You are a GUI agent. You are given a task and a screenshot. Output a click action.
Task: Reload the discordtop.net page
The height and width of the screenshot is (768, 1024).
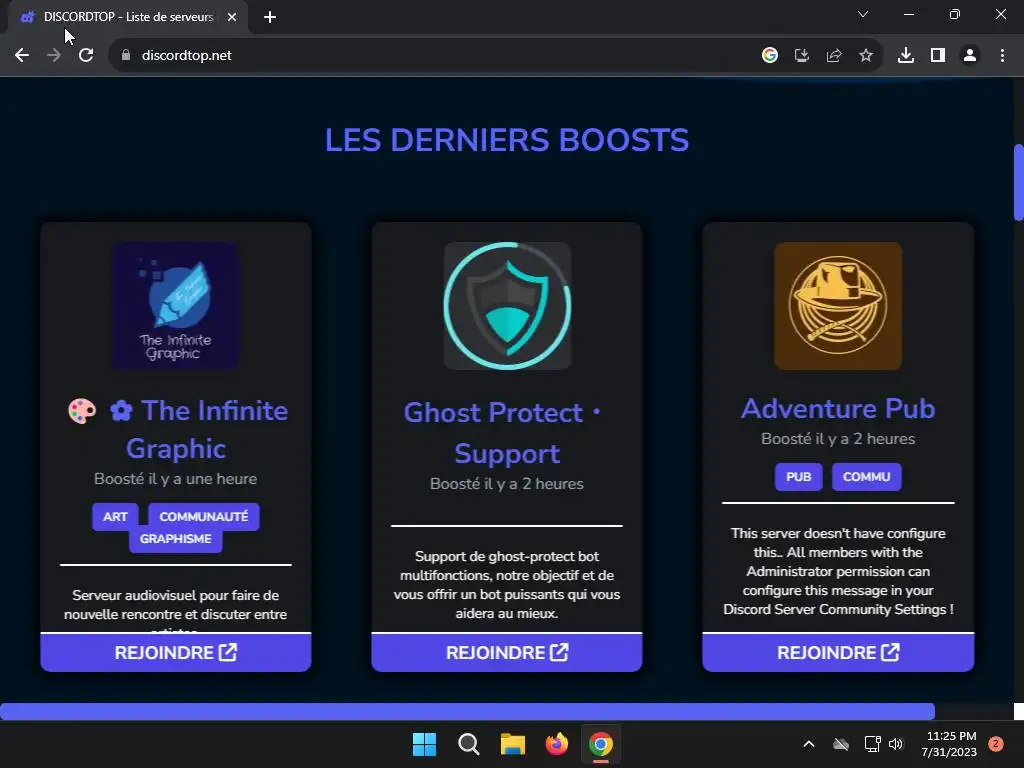tap(86, 56)
